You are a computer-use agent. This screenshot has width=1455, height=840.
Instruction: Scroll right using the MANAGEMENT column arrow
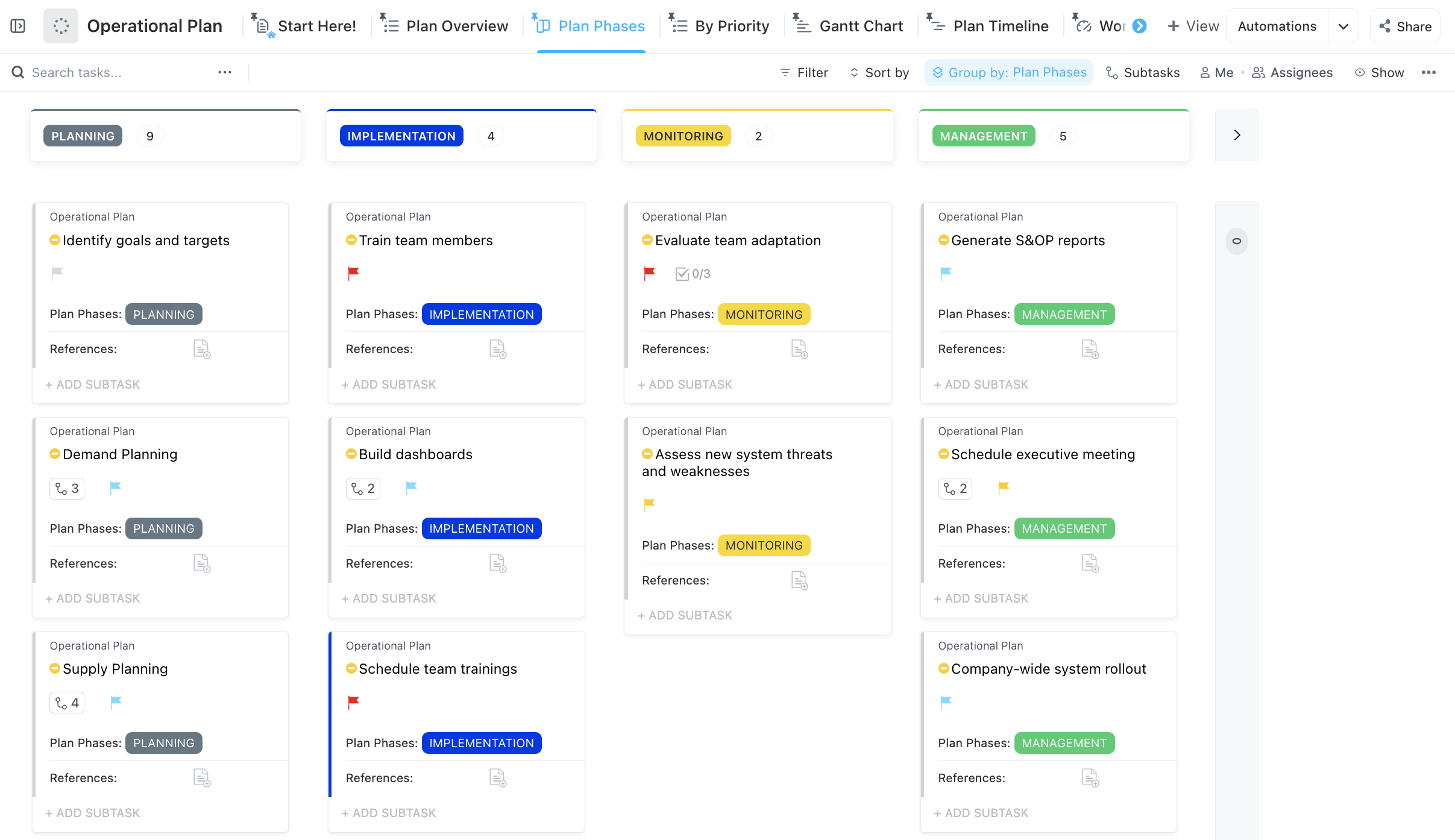(1236, 135)
